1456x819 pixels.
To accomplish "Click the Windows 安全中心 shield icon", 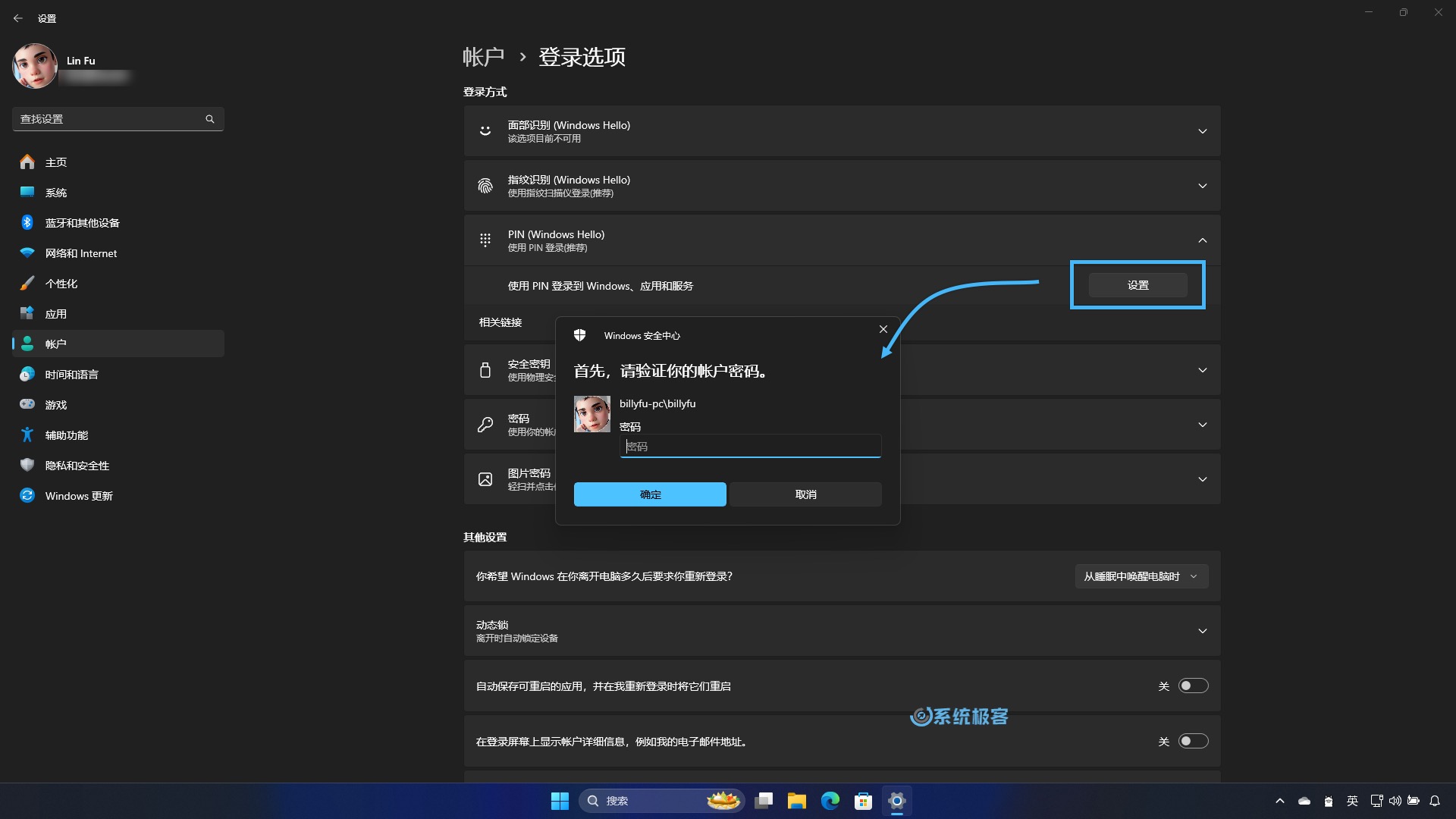I will click(x=580, y=335).
